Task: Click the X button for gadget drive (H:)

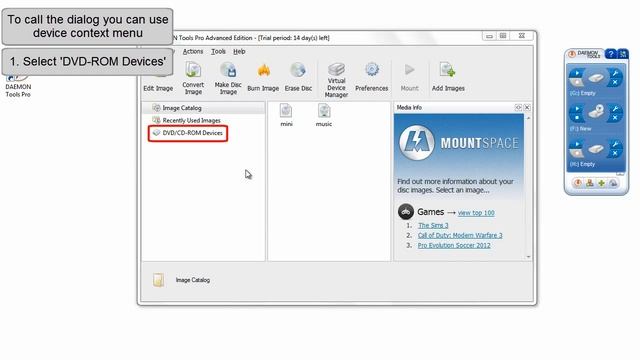Action: (615, 153)
